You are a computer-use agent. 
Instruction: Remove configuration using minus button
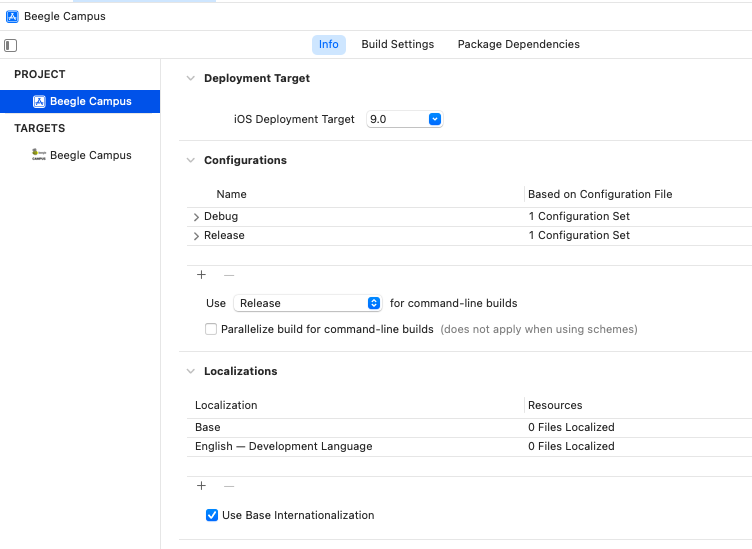point(229,275)
